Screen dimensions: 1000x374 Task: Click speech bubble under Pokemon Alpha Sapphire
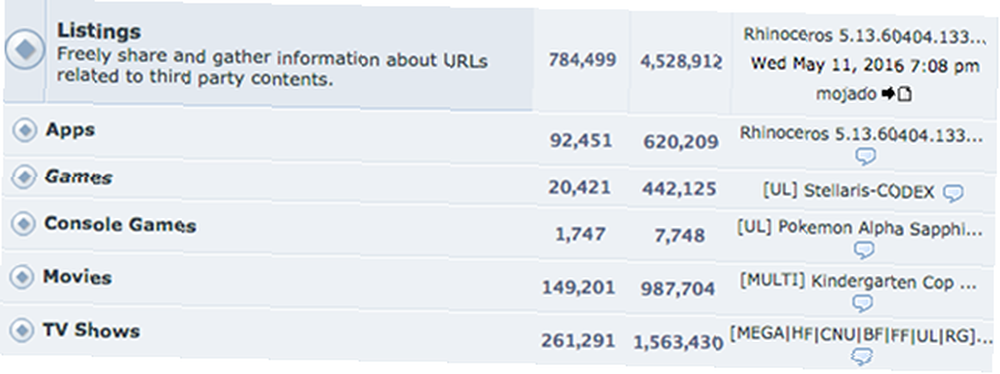click(x=864, y=250)
